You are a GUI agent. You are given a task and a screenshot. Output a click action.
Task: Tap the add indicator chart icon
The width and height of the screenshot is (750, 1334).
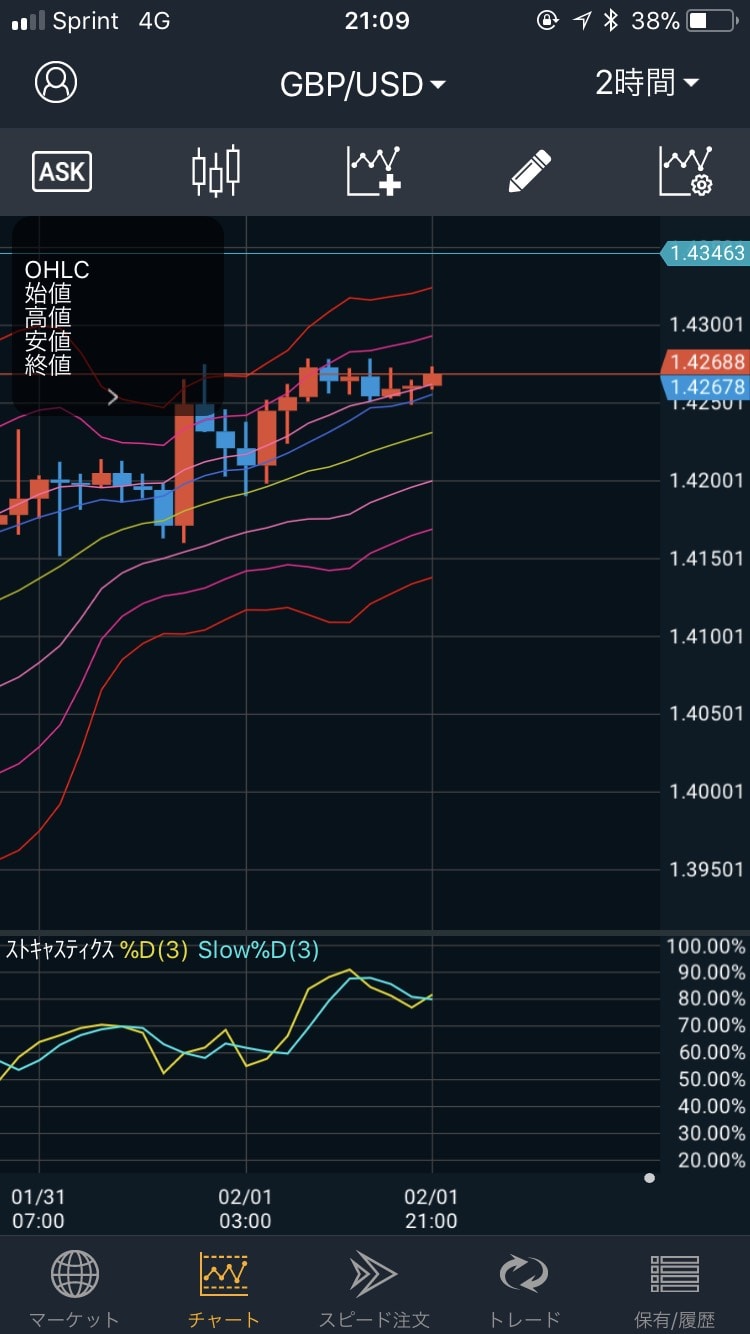pyautogui.click(x=374, y=171)
